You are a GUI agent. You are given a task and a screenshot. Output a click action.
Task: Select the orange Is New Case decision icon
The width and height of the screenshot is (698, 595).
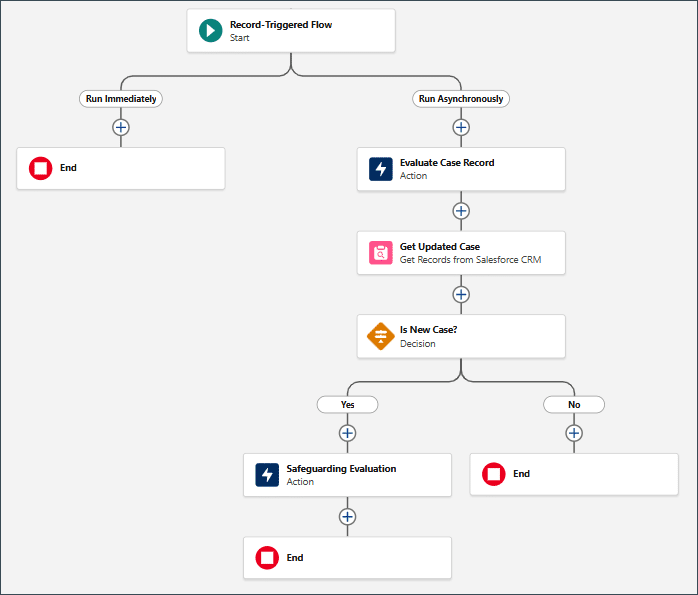pyautogui.click(x=381, y=336)
